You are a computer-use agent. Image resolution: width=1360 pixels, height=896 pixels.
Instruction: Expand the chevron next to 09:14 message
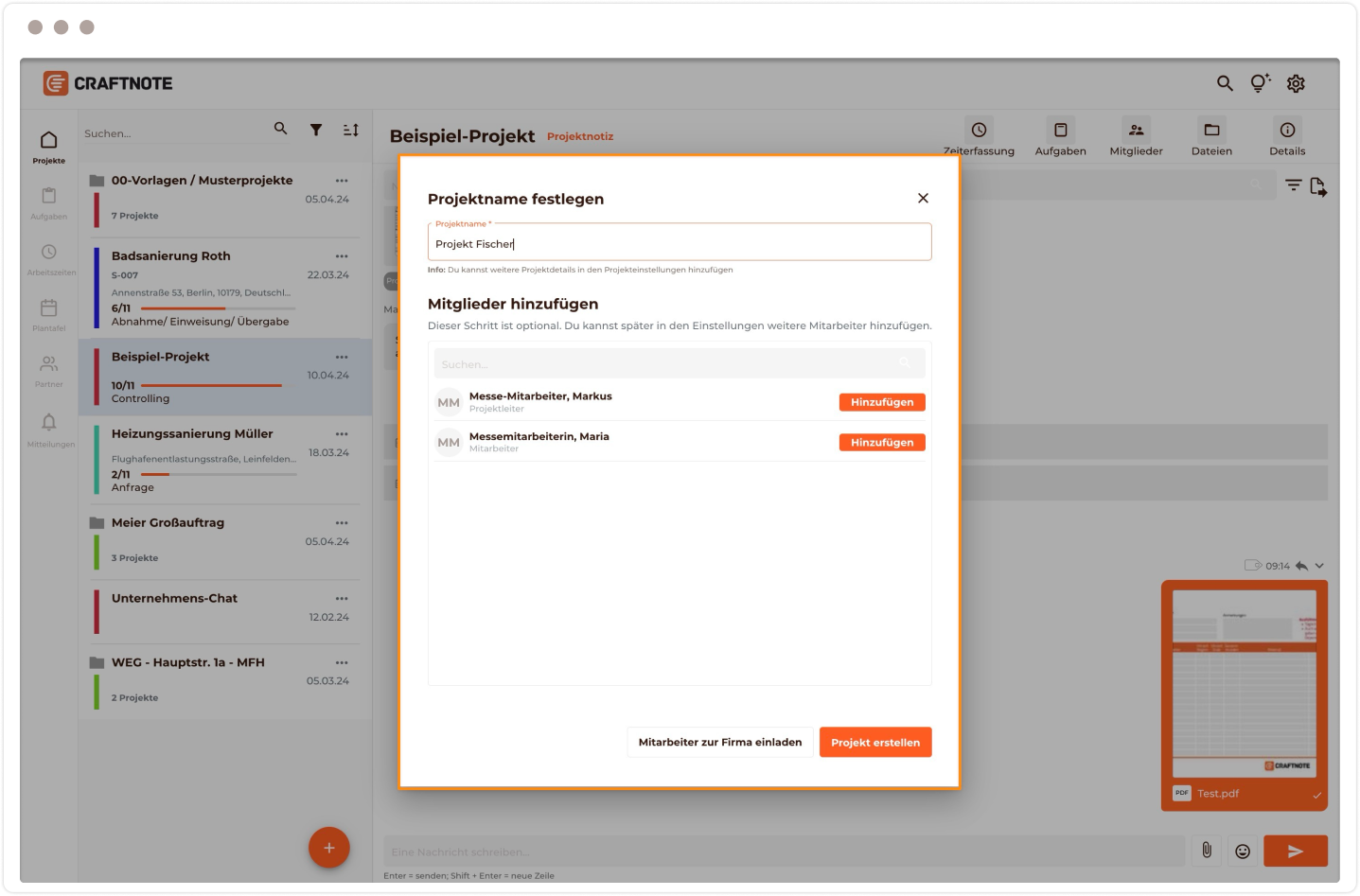(1319, 566)
